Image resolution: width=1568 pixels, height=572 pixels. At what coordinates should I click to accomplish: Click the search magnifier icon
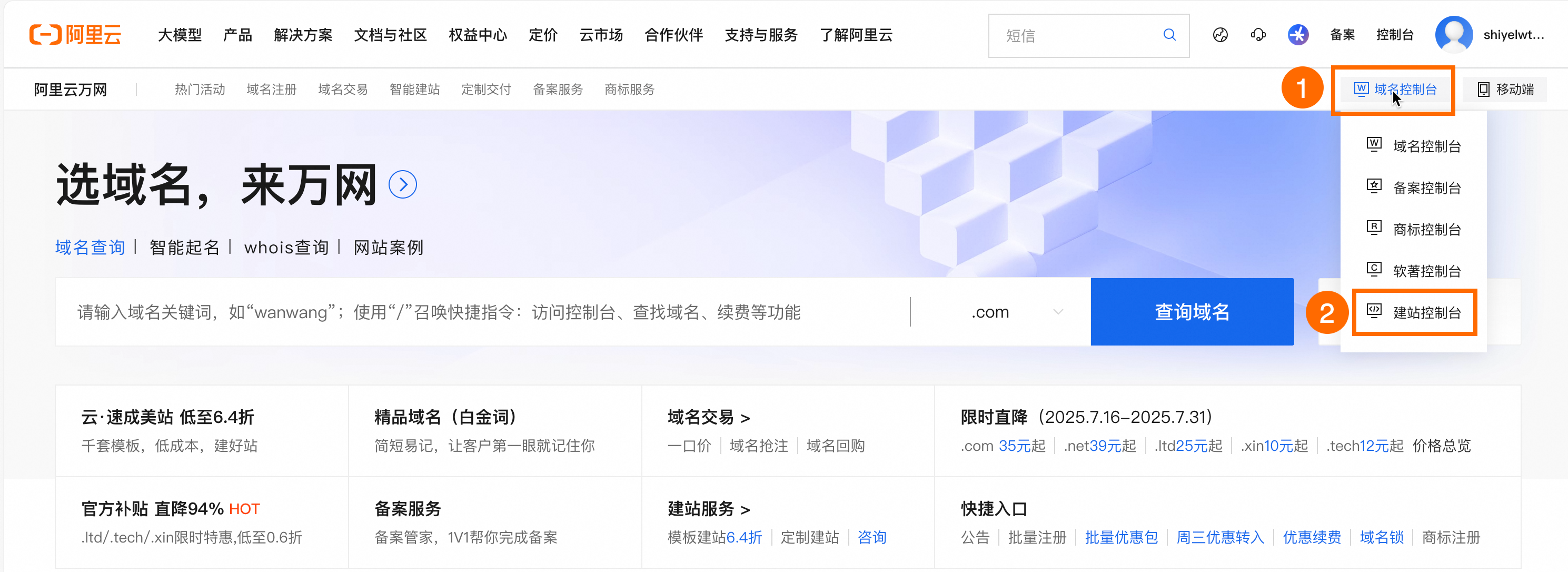pyautogui.click(x=1169, y=35)
